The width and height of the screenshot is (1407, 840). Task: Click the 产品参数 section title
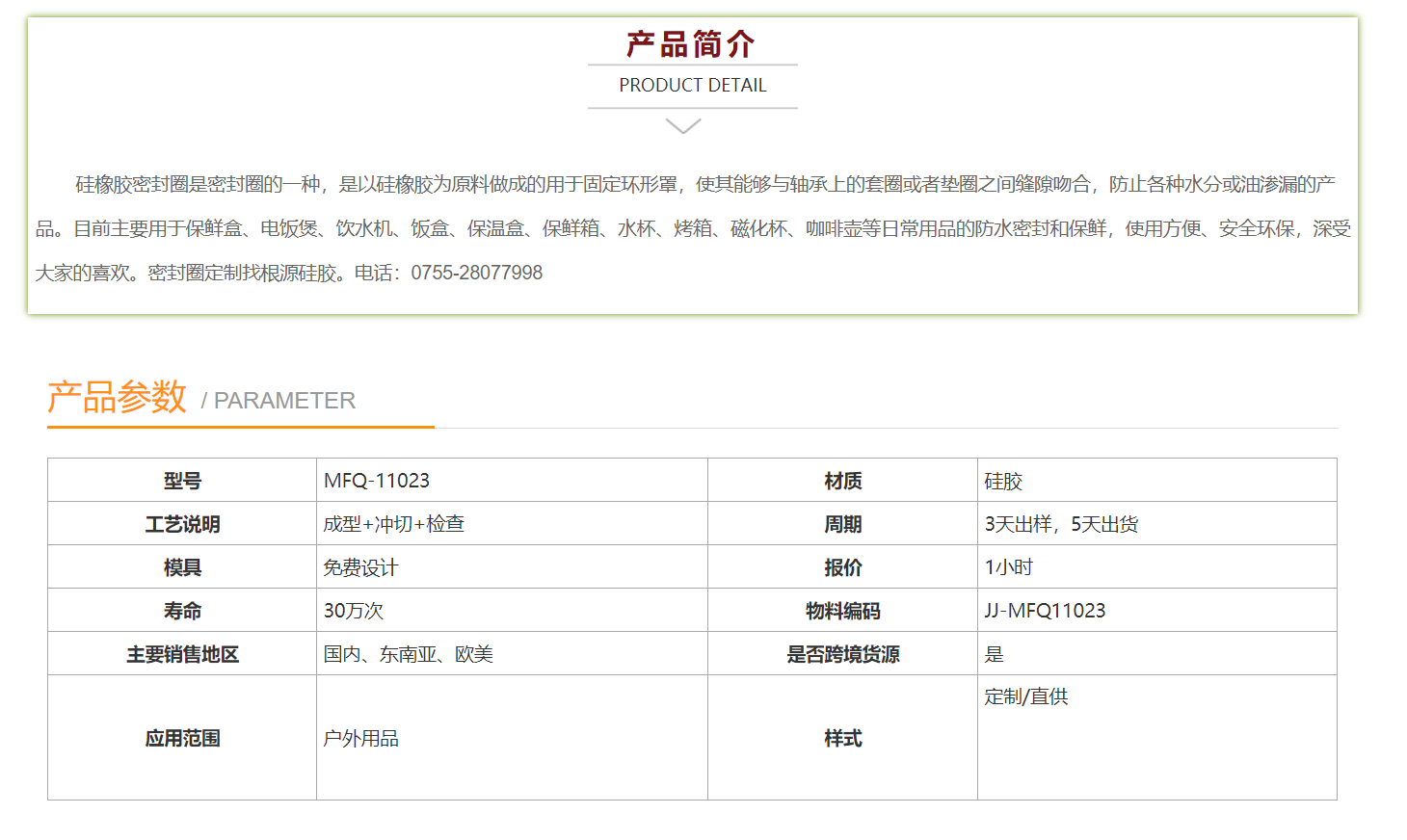(x=117, y=397)
